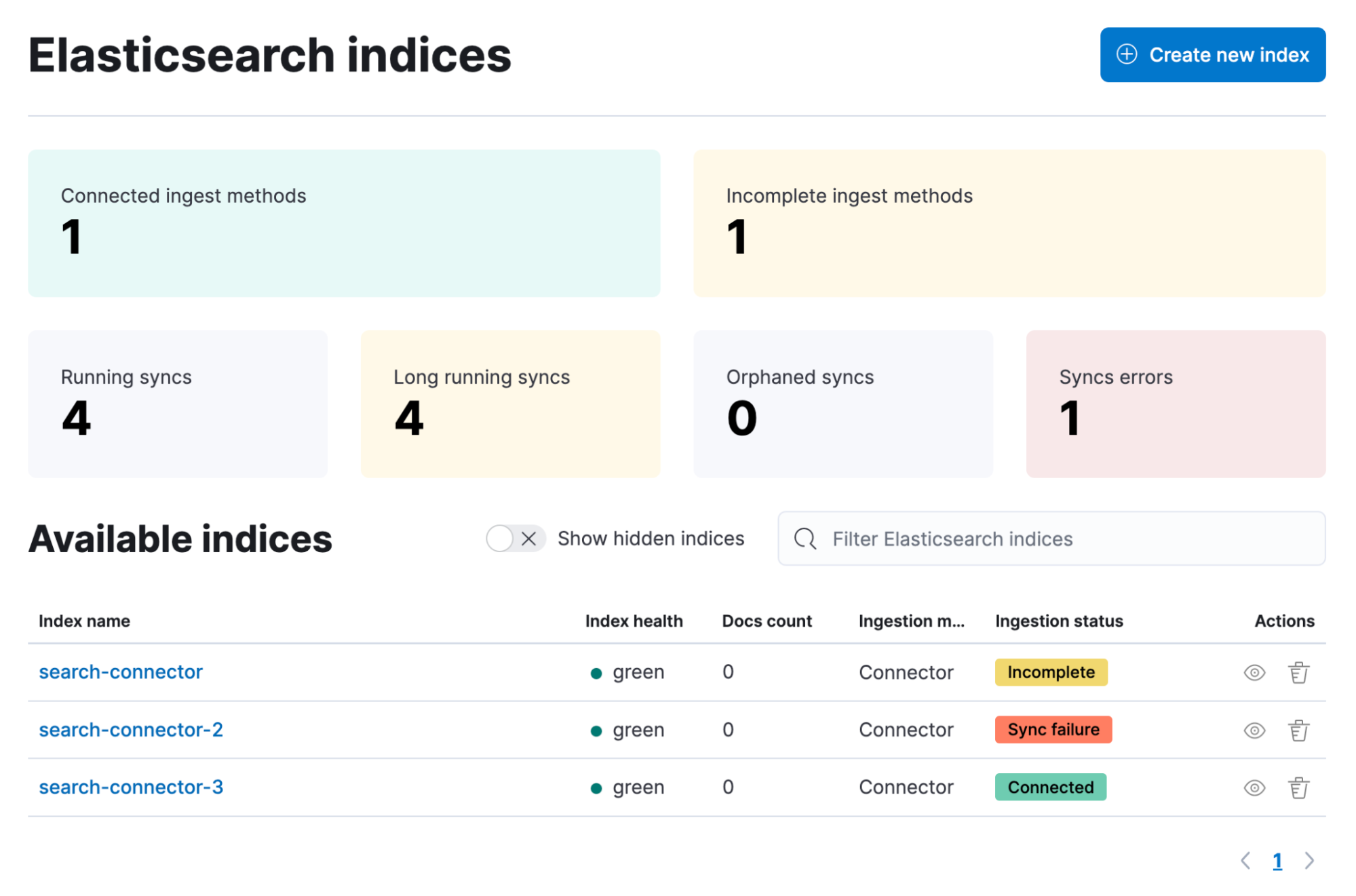This screenshot has width=1356, height=896.
Task: Click the Ingestion status column header
Action: click(1059, 621)
